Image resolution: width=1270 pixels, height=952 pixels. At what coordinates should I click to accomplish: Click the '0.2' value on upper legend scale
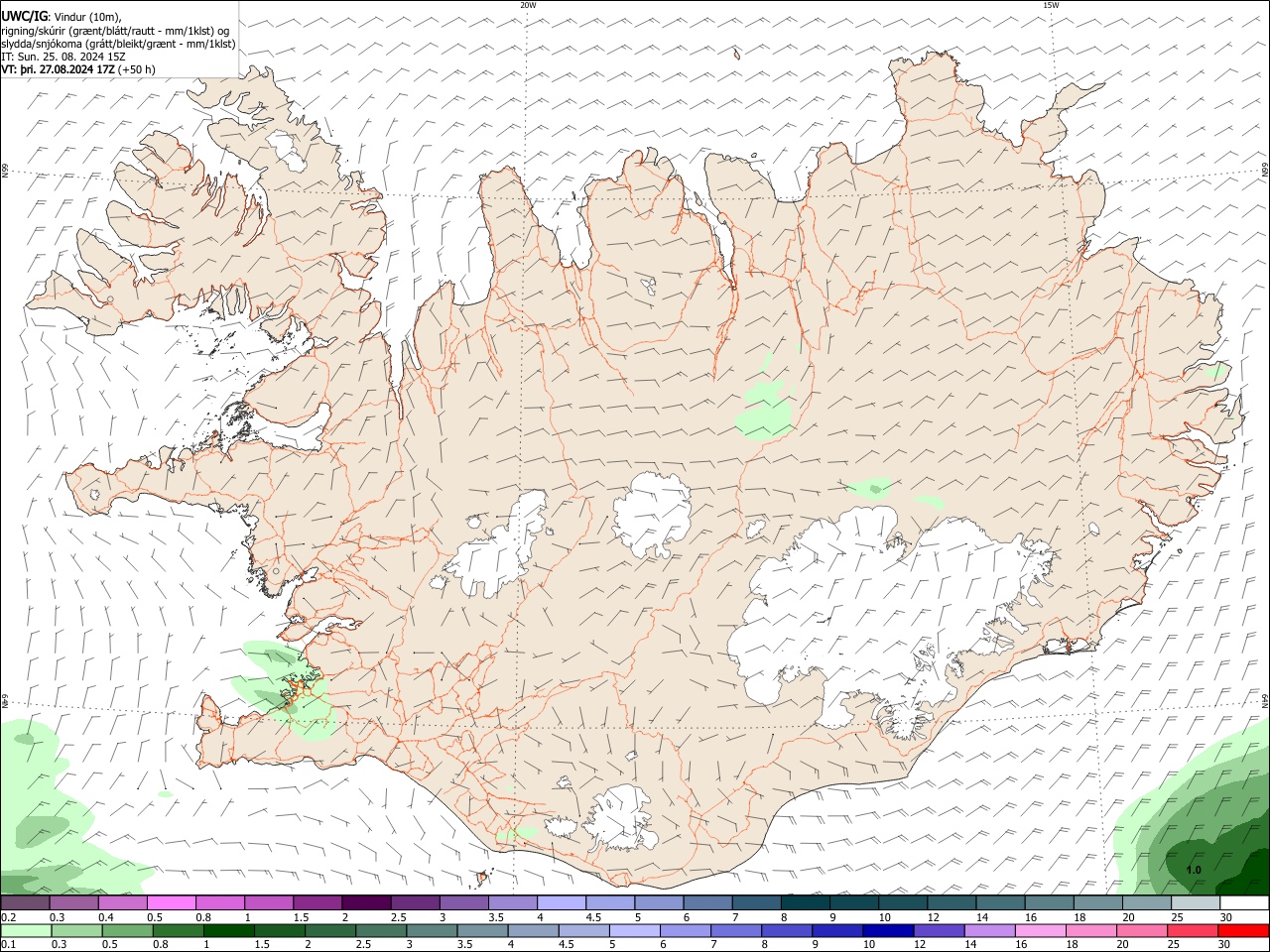pos(8,917)
